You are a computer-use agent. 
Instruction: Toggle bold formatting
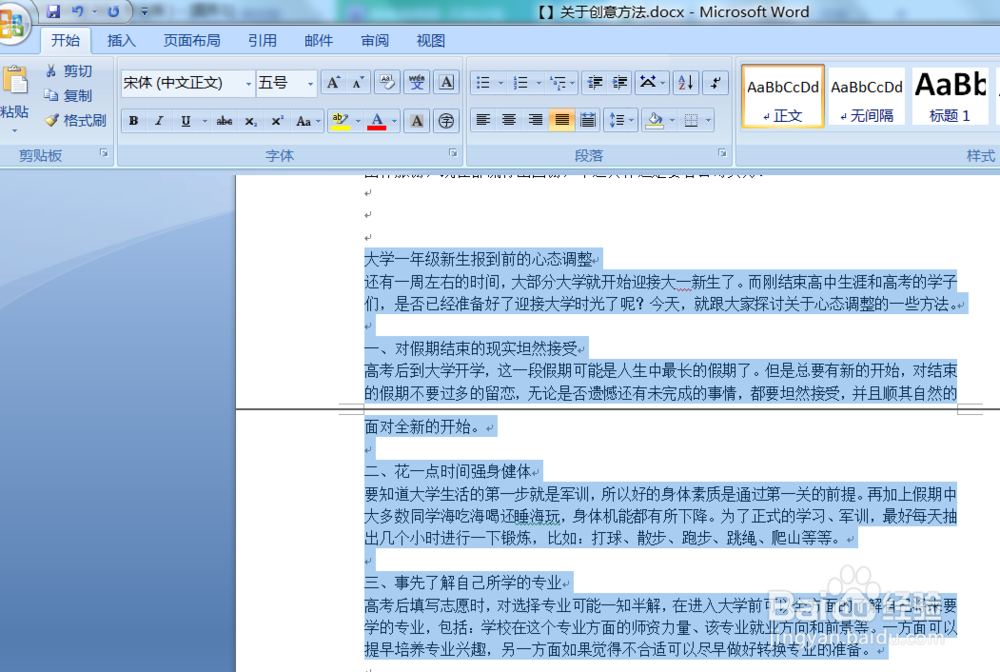click(x=133, y=121)
